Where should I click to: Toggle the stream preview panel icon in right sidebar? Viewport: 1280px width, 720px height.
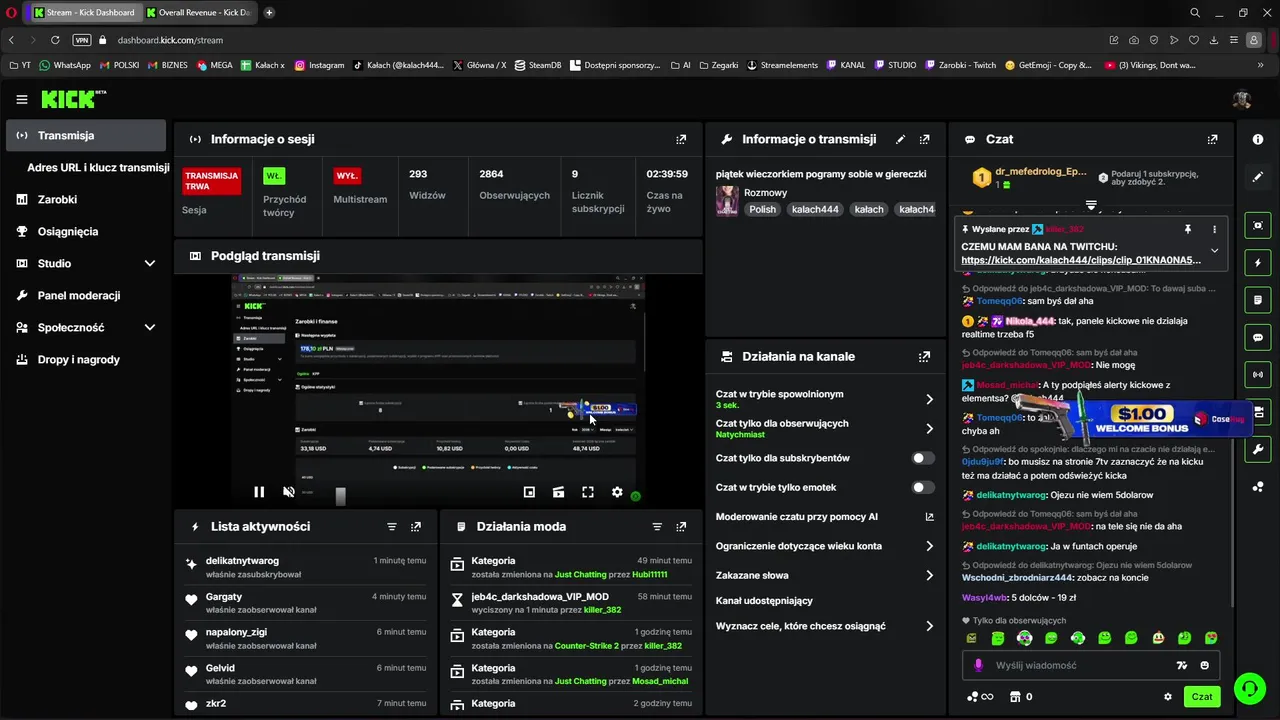point(1258,226)
